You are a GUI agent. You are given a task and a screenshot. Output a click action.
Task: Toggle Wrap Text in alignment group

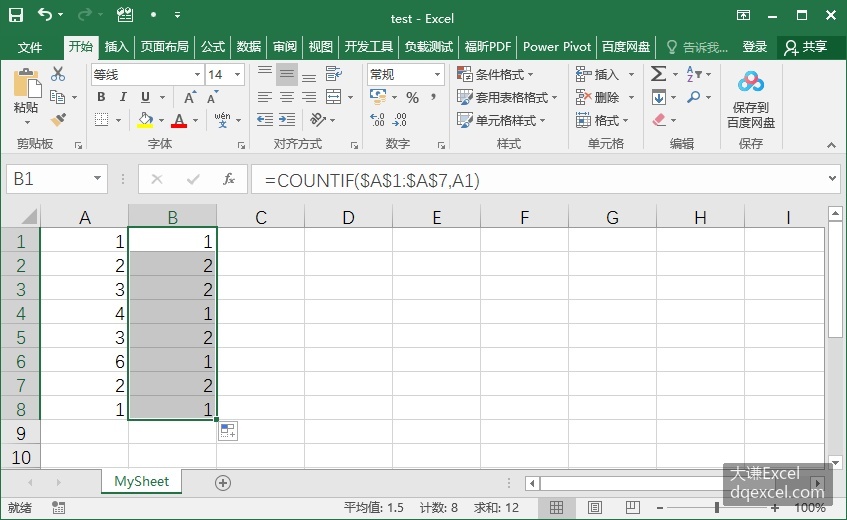coord(334,73)
